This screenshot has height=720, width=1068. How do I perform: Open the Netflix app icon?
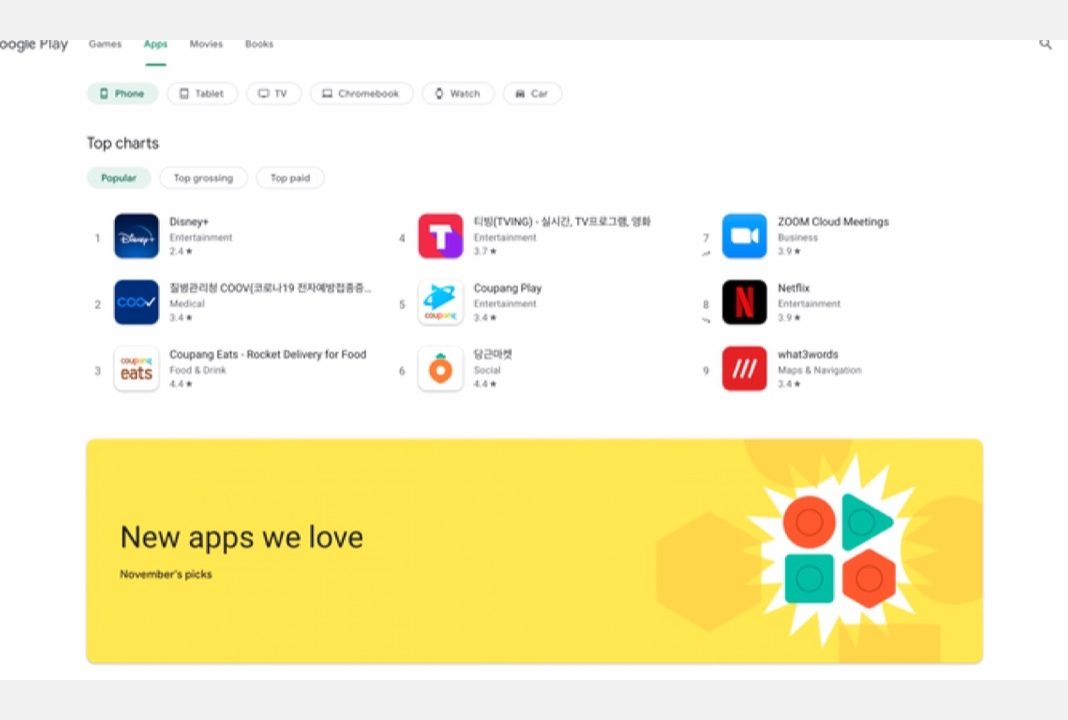(x=744, y=302)
